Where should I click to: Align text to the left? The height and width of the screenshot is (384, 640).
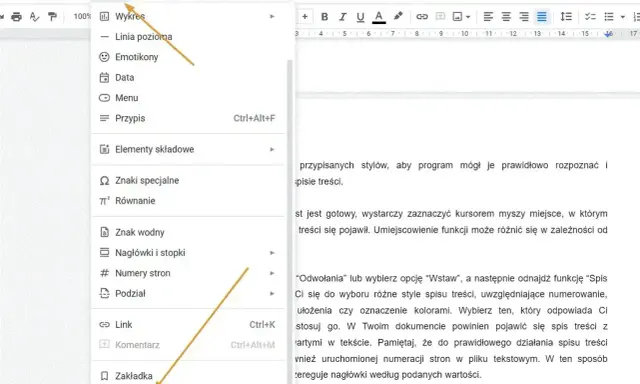(488, 17)
